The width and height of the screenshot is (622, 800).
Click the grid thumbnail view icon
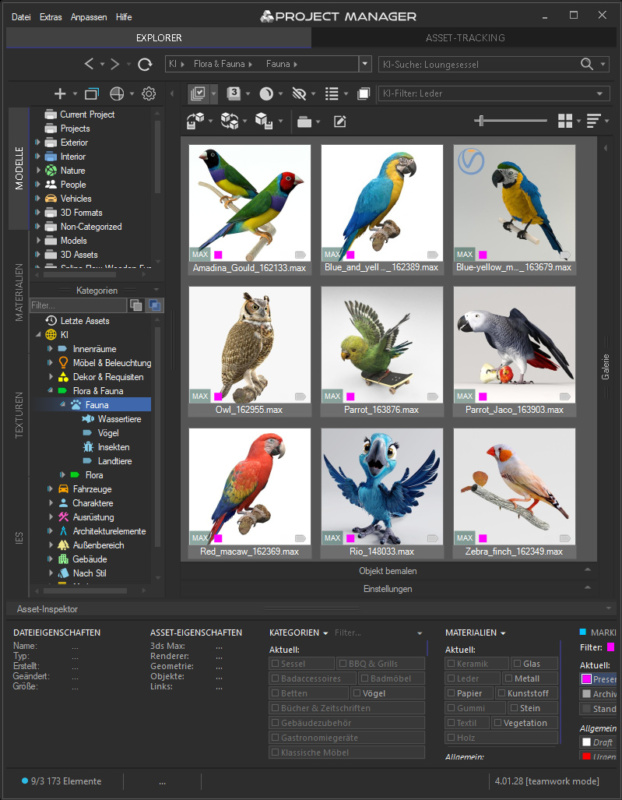coord(565,121)
